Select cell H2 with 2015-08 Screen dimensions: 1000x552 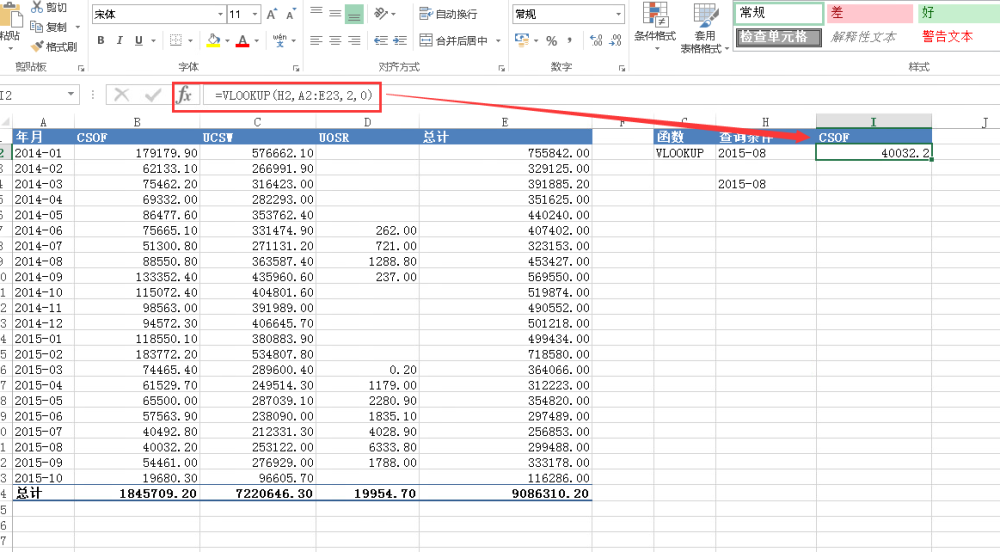pos(765,153)
